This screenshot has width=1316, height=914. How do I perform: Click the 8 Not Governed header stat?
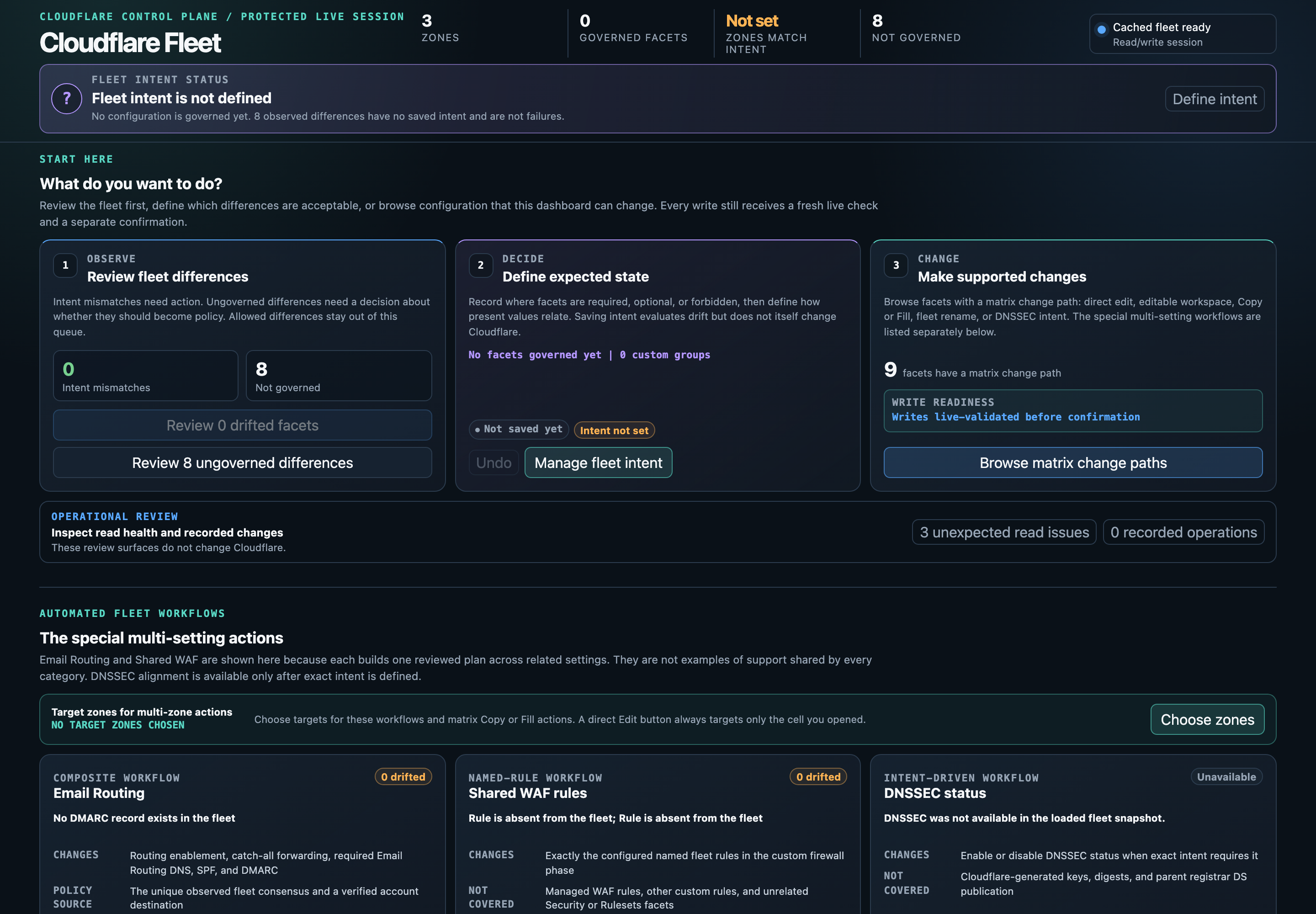(916, 29)
